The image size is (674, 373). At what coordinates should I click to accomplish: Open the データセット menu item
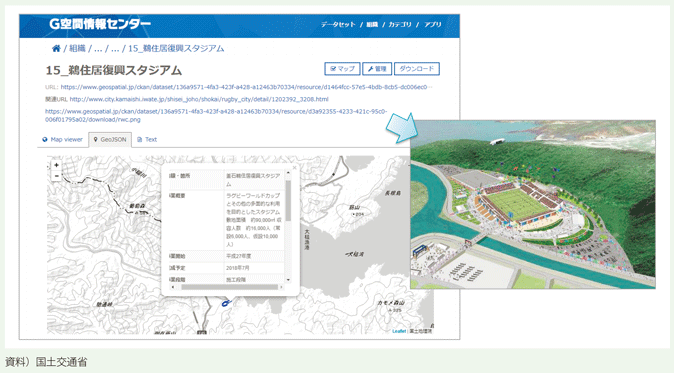(338, 24)
